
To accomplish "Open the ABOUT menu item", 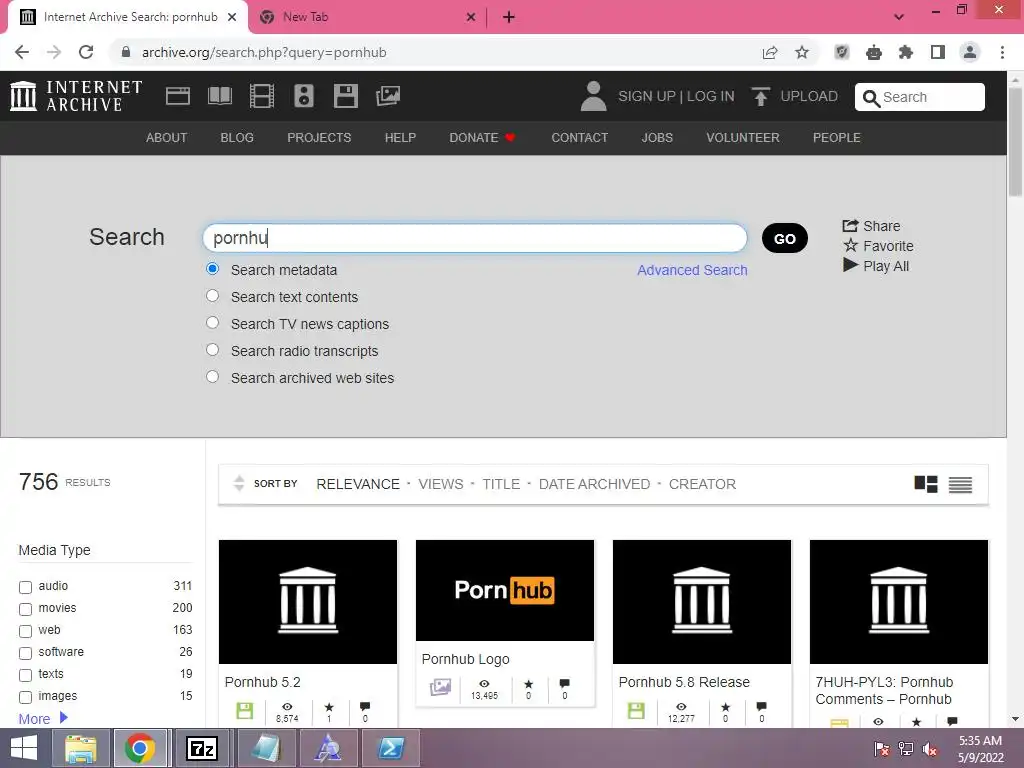I will [167, 138].
